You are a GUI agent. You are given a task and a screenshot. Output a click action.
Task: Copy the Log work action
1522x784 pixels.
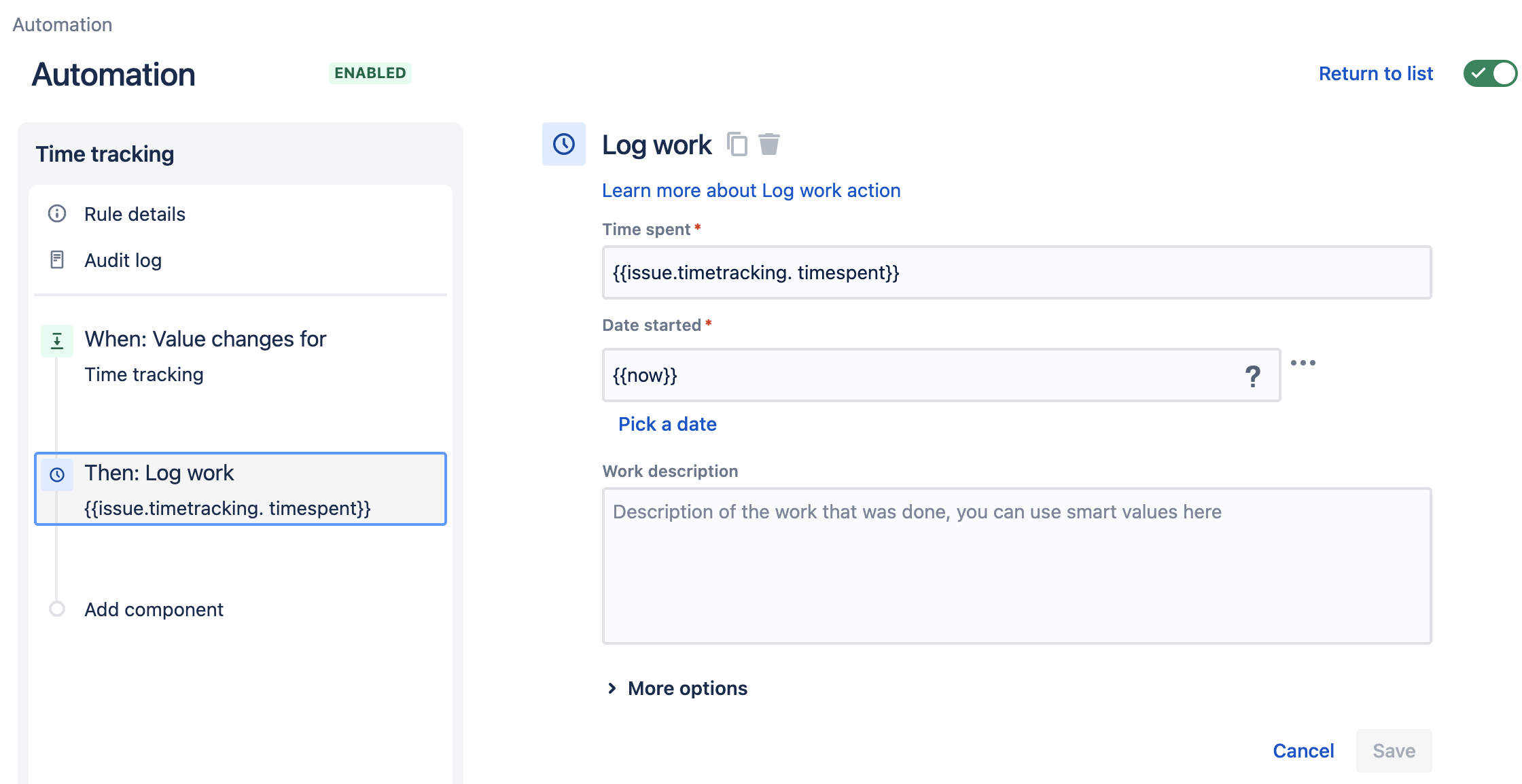(x=738, y=144)
